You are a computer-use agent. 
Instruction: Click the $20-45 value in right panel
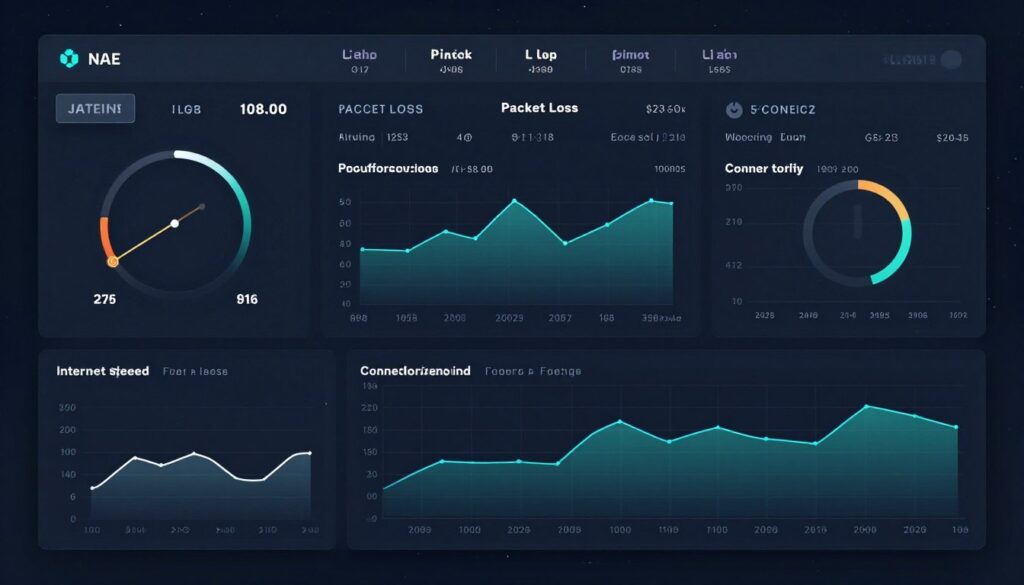[x=952, y=138]
